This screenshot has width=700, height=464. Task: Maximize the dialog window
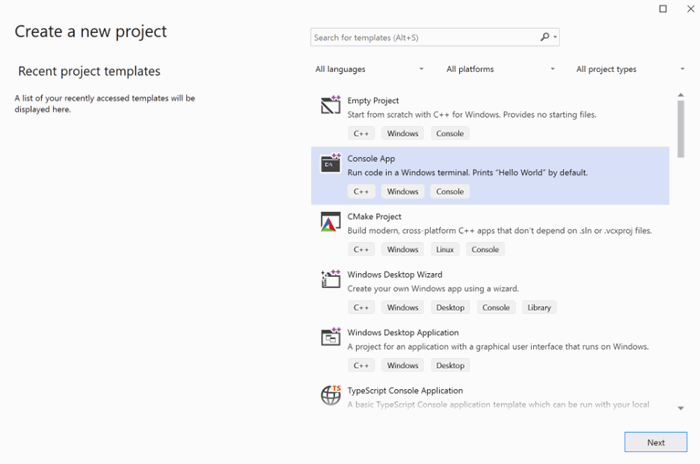(x=663, y=9)
